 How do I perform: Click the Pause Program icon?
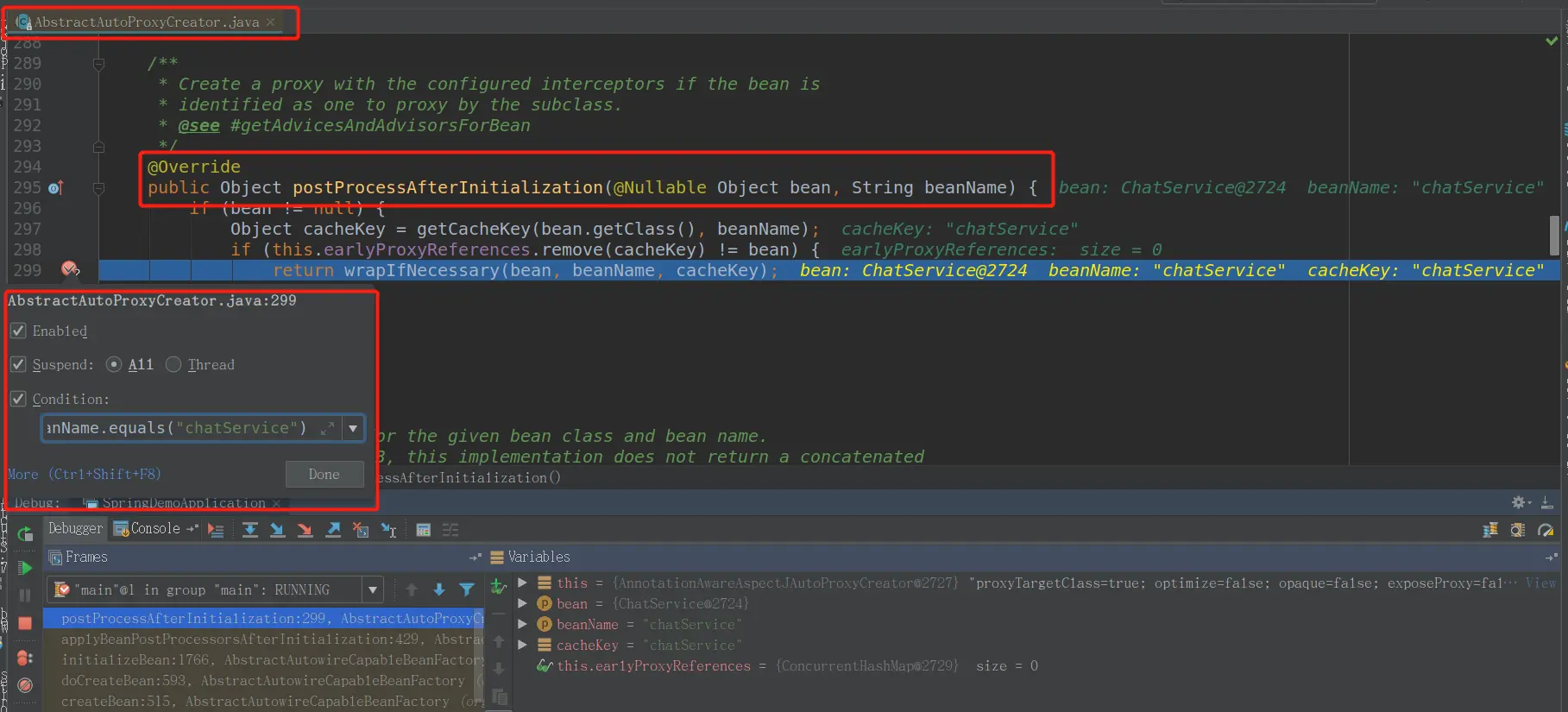click(25, 595)
